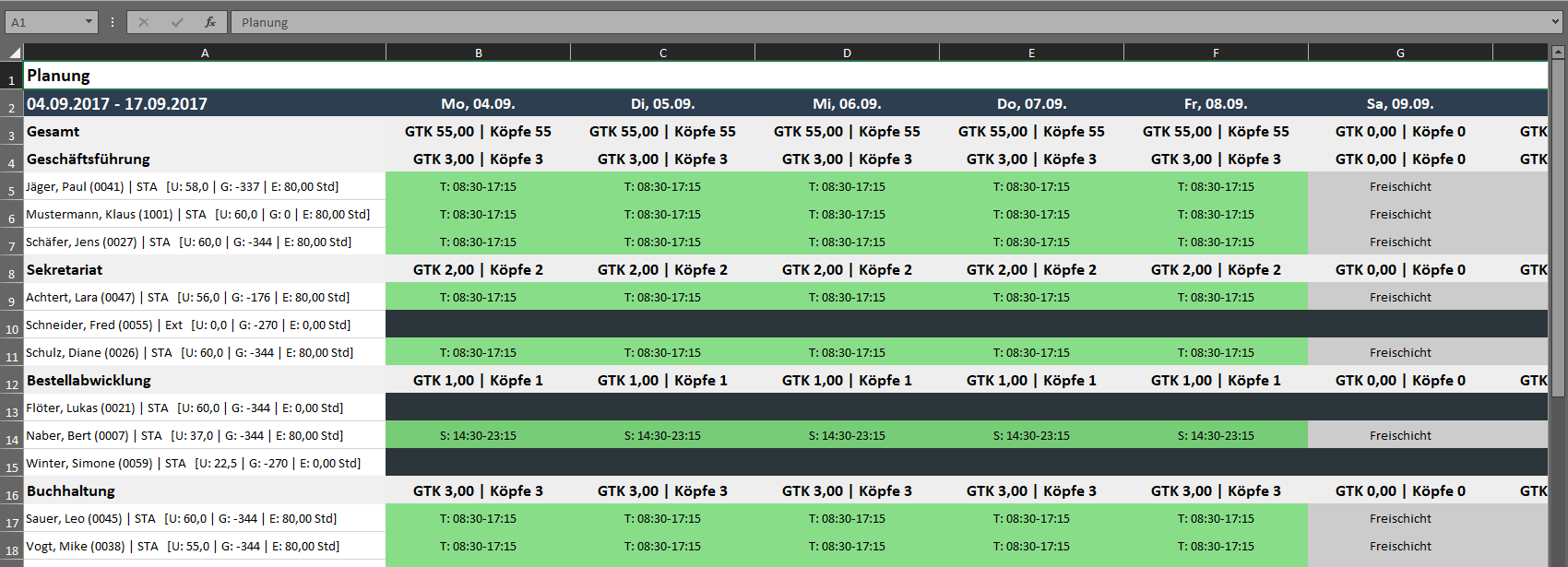Click the cancel (X) formula bar icon
The width and height of the screenshot is (1568, 567).
144,22
